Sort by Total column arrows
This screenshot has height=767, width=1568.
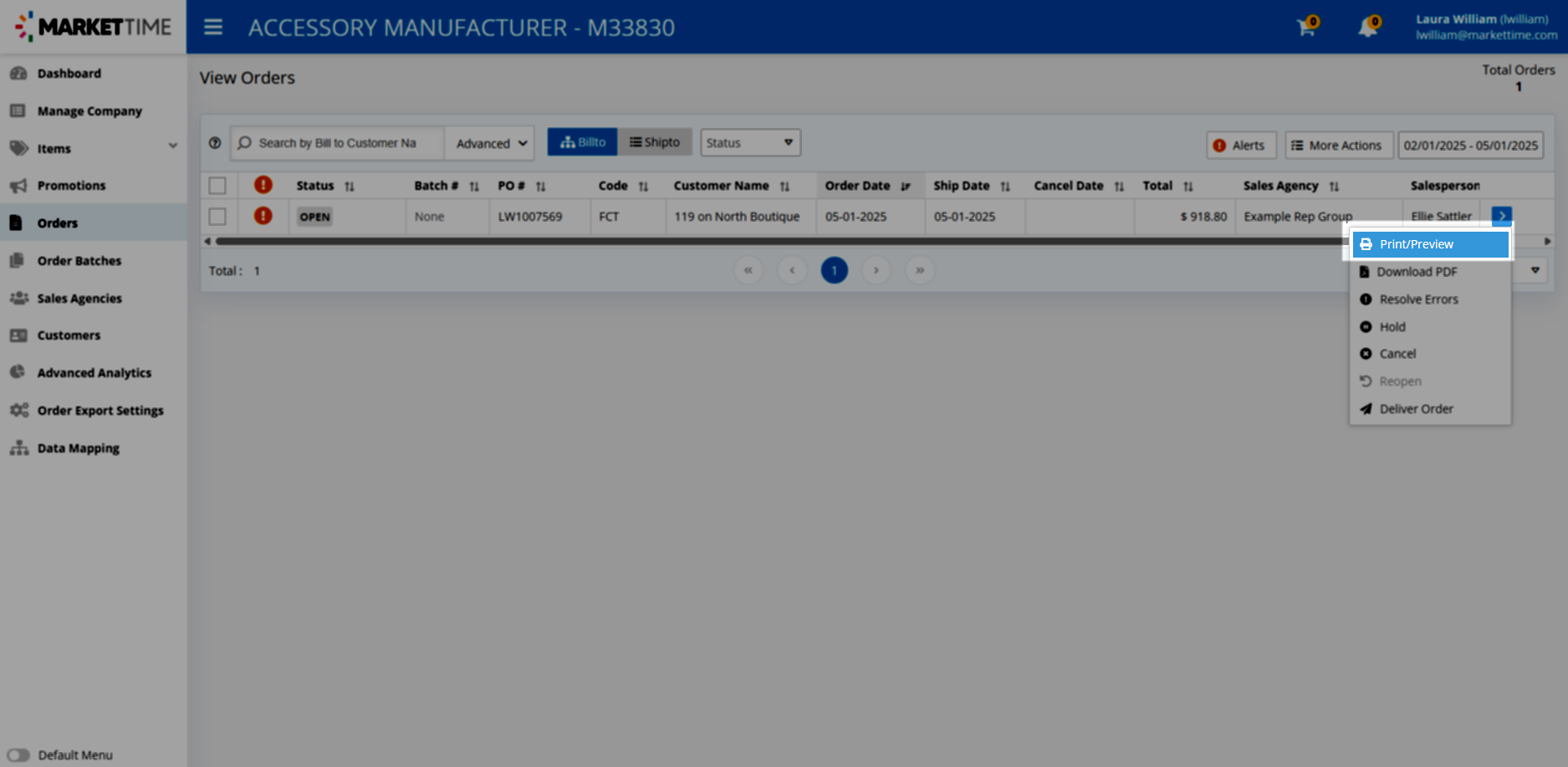pos(1188,187)
